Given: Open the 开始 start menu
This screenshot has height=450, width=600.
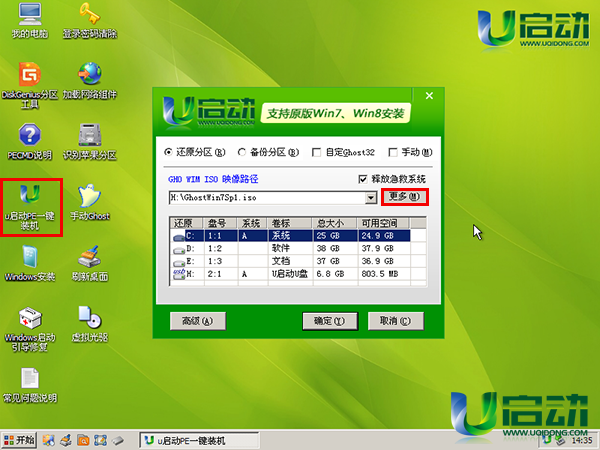Looking at the screenshot, I should pyautogui.click(x=19, y=440).
